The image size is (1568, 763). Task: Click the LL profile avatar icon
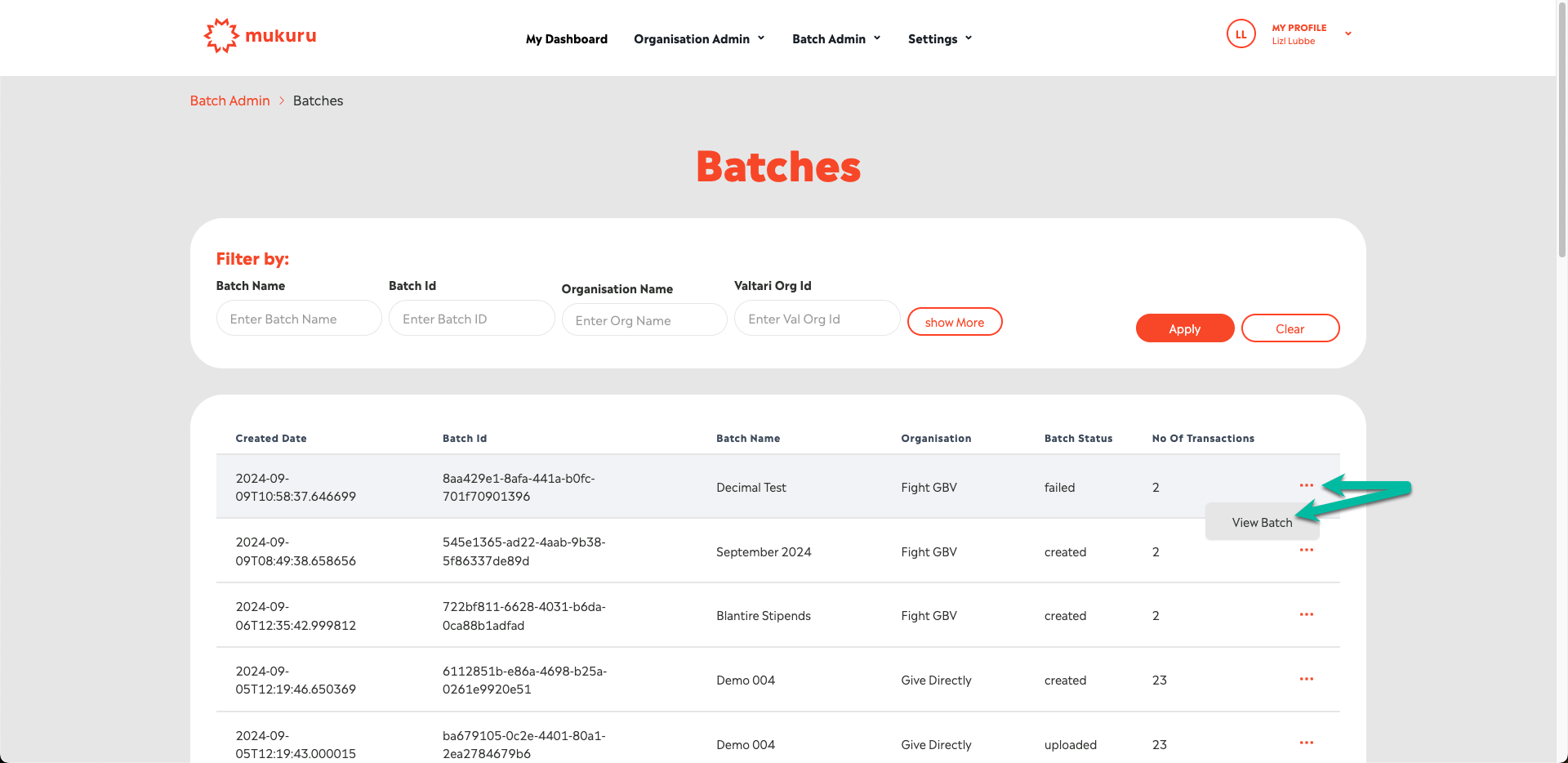coord(1241,34)
